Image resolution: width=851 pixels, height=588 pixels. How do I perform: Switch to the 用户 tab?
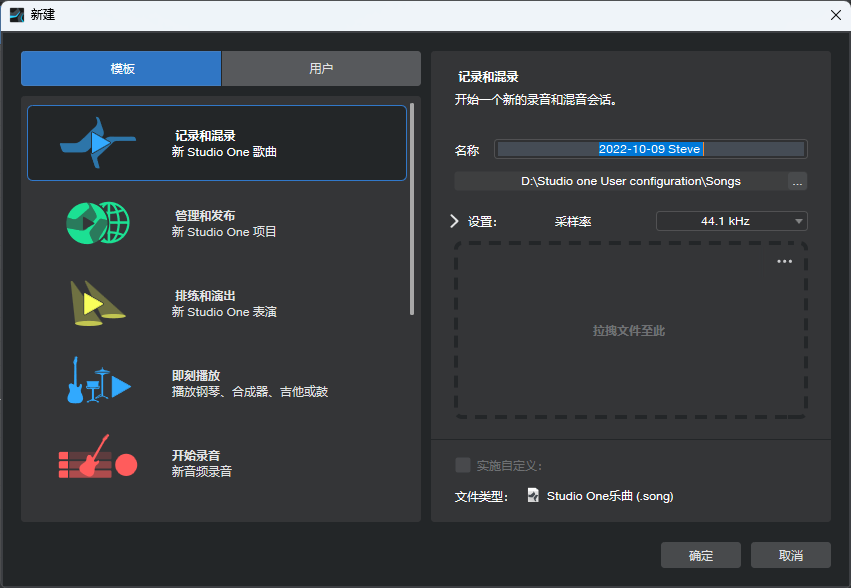coord(321,68)
